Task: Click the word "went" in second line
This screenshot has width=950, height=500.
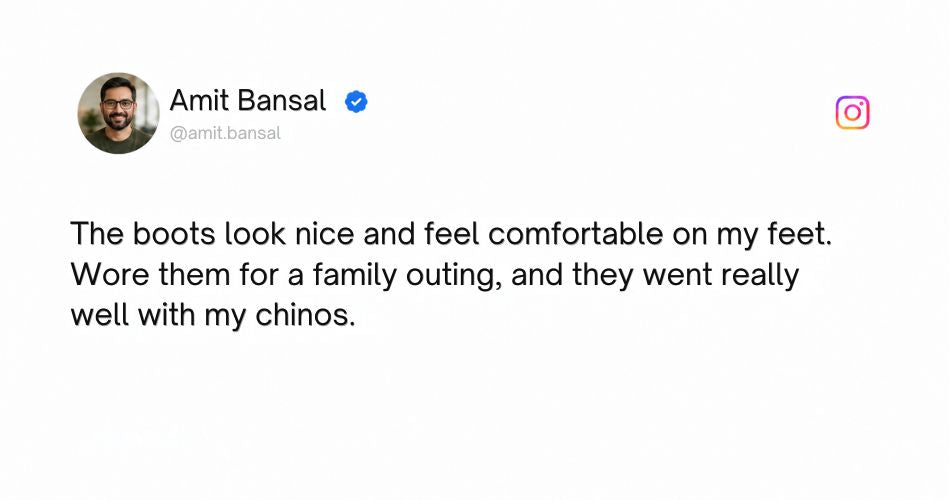Action: (677, 276)
